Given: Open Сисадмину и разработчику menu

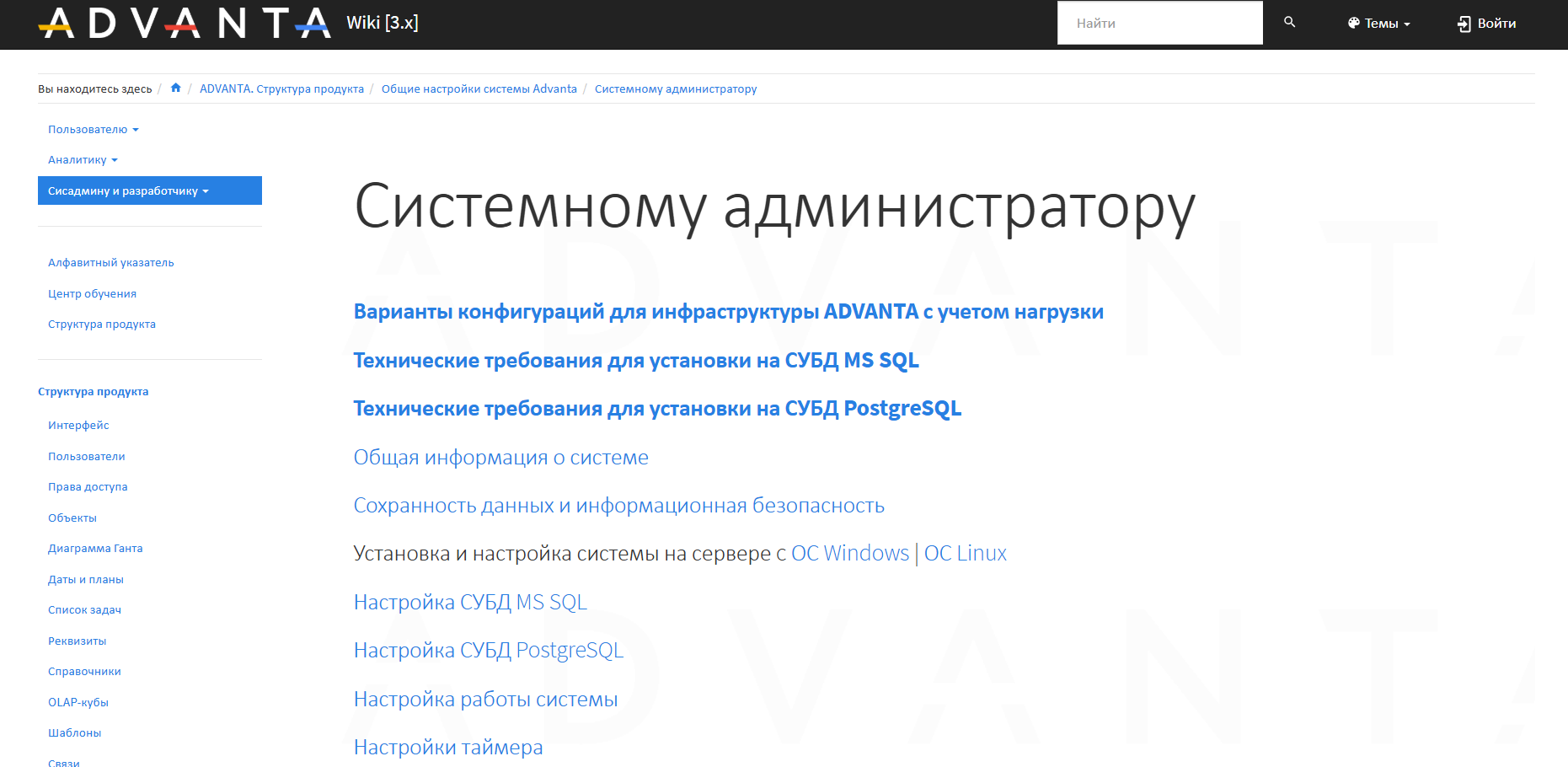Looking at the screenshot, I should pyautogui.click(x=128, y=191).
